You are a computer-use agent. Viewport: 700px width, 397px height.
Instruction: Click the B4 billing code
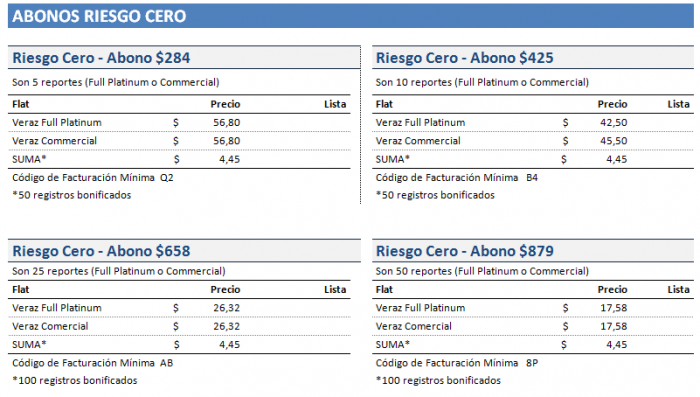pos(532,177)
